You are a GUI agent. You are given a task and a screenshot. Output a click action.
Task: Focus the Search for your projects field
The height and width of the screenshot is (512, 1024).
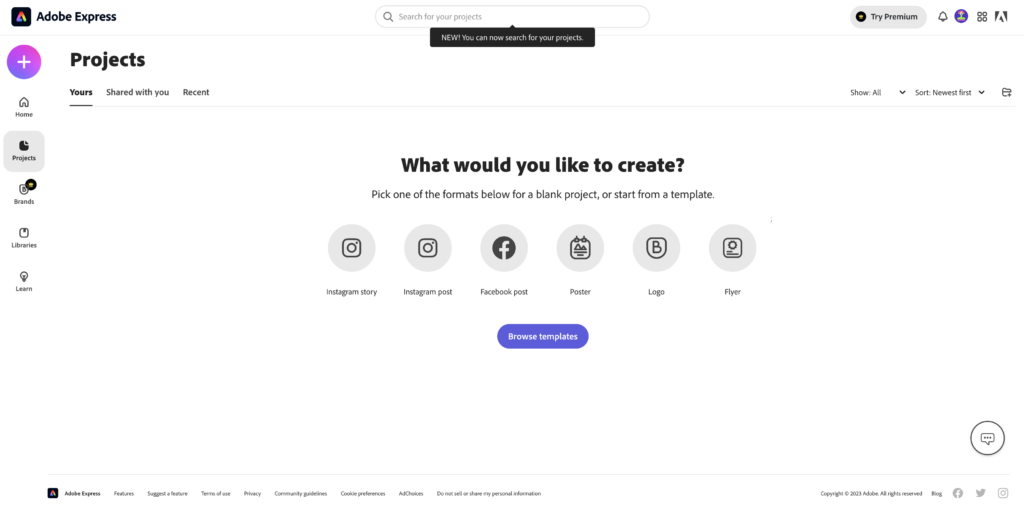(512, 17)
